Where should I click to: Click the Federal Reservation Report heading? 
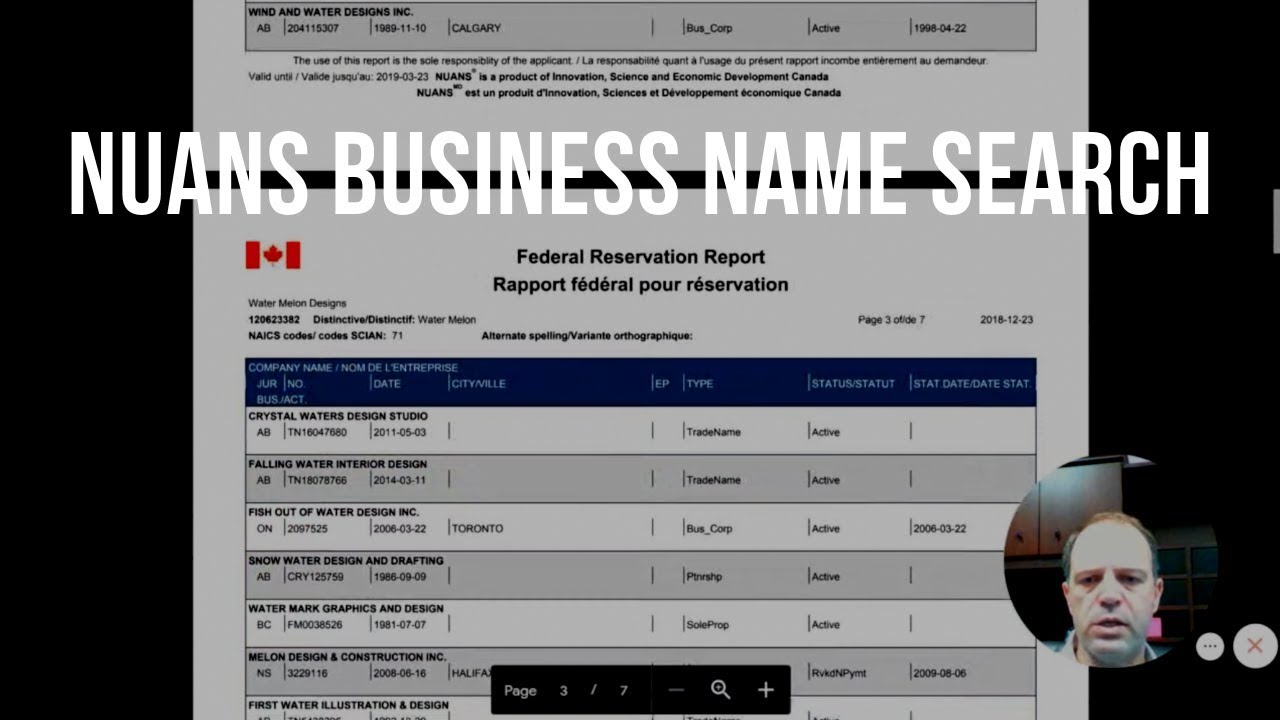[x=641, y=257]
